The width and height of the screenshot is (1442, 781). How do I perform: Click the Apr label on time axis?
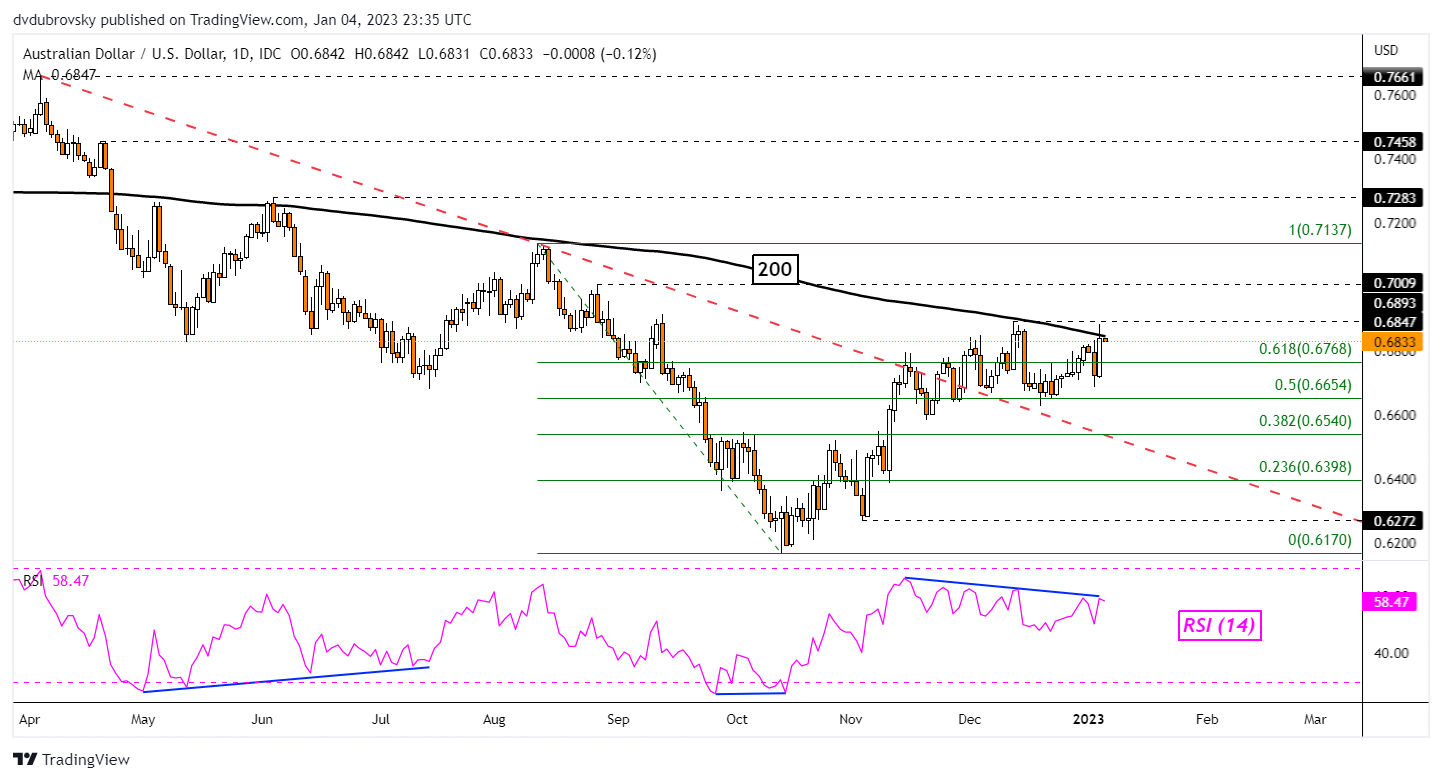tap(28, 719)
